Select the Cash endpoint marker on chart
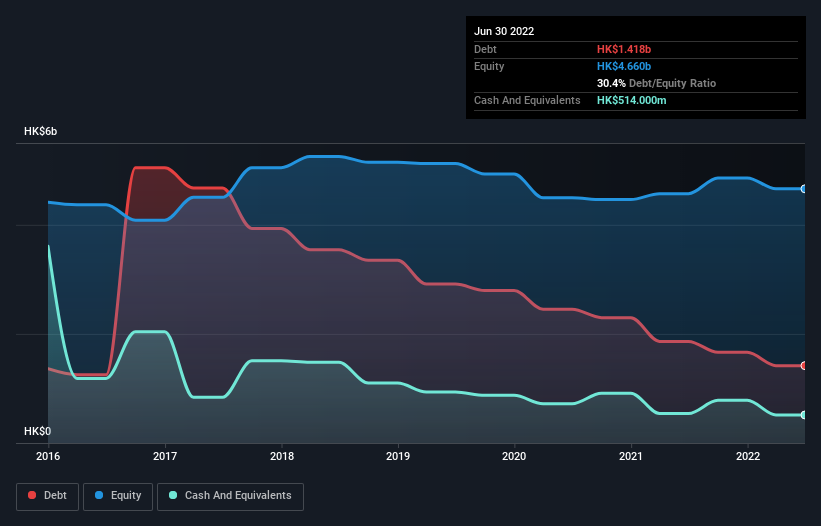 click(804, 415)
